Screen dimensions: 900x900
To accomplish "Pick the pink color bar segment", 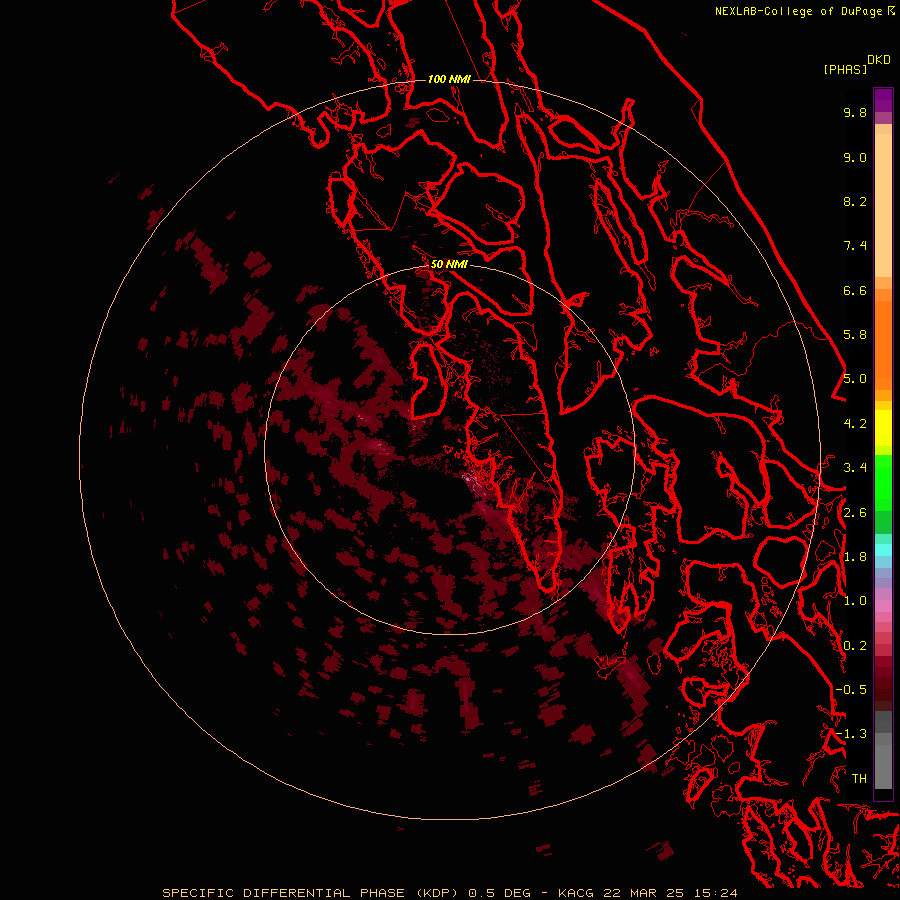I will pos(883,606).
